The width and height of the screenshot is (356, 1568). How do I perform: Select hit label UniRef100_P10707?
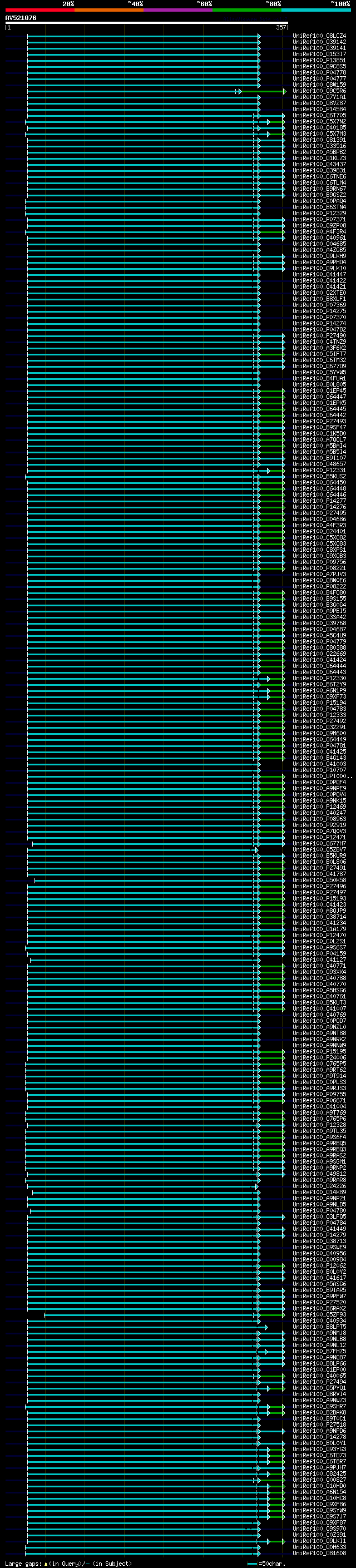tap(319, 770)
